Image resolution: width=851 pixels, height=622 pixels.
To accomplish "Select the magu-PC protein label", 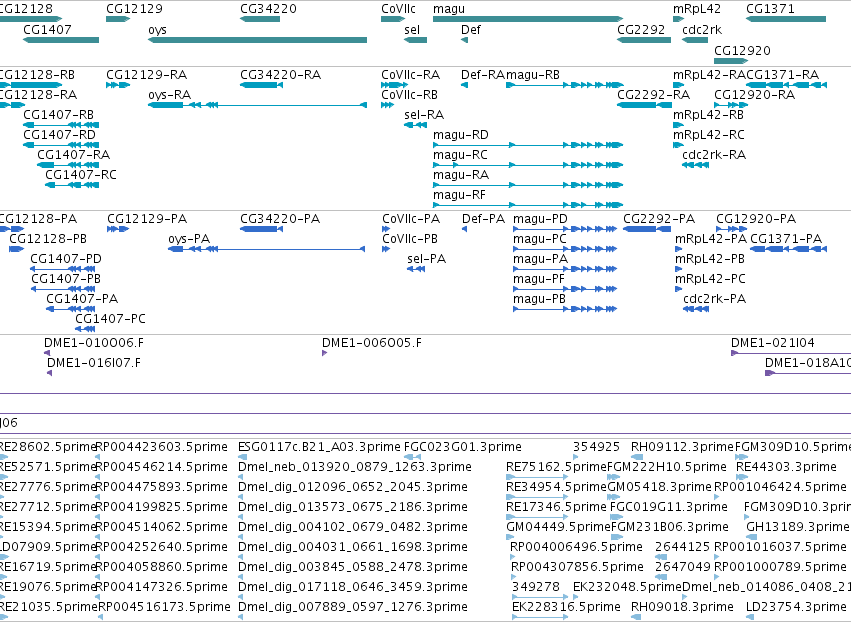I will (539, 239).
